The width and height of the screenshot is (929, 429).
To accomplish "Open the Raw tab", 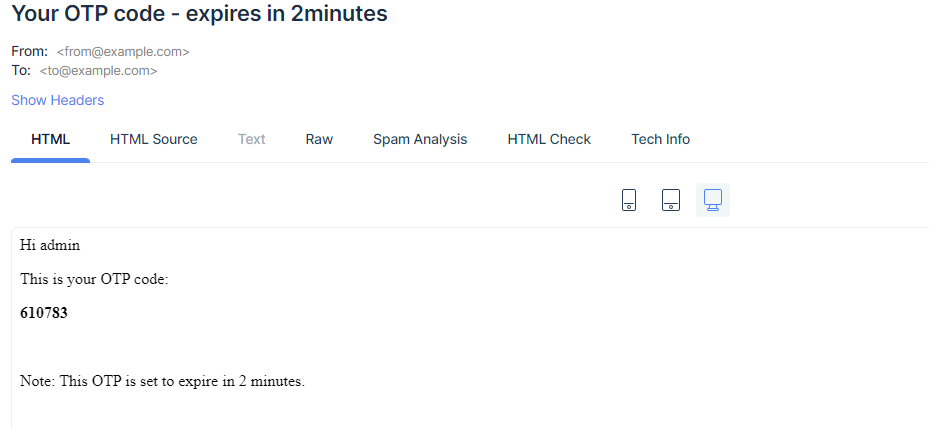I will point(319,139).
